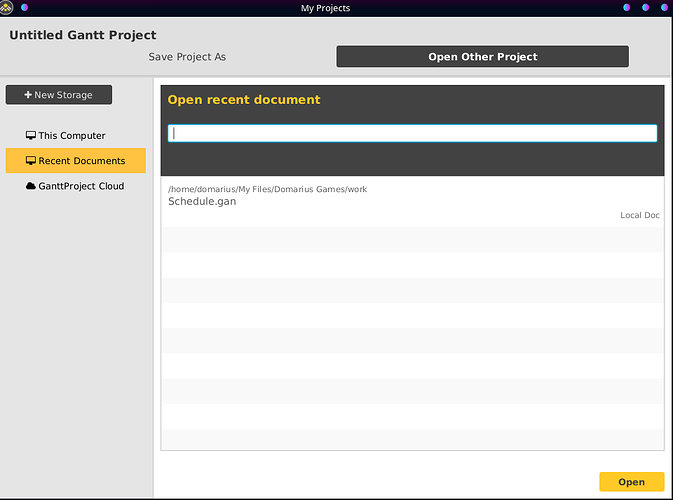Select Schedule.gan in recent list
Screen dimensions: 673x500
coord(412,202)
